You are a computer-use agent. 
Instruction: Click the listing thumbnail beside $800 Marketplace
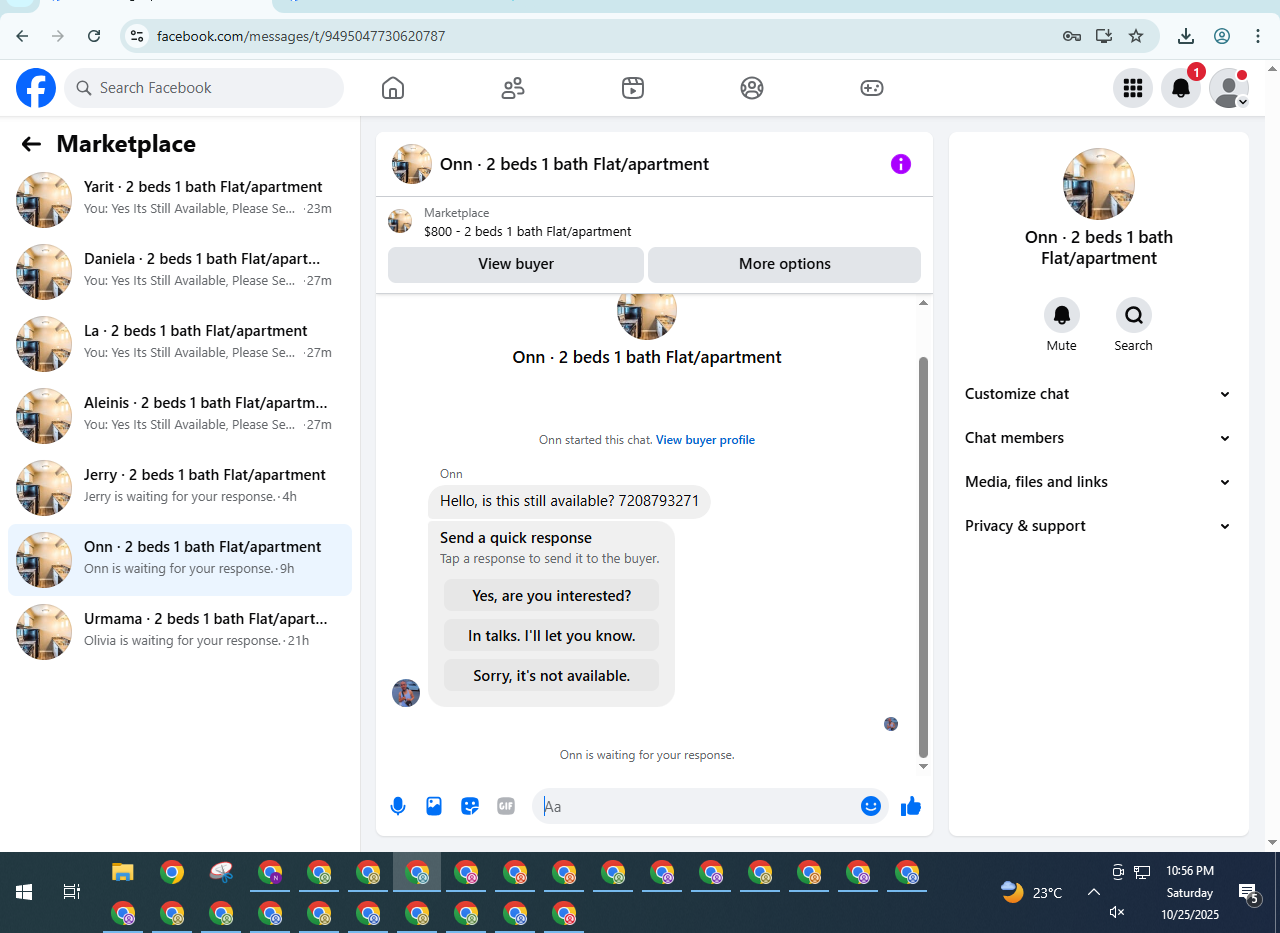(400, 222)
